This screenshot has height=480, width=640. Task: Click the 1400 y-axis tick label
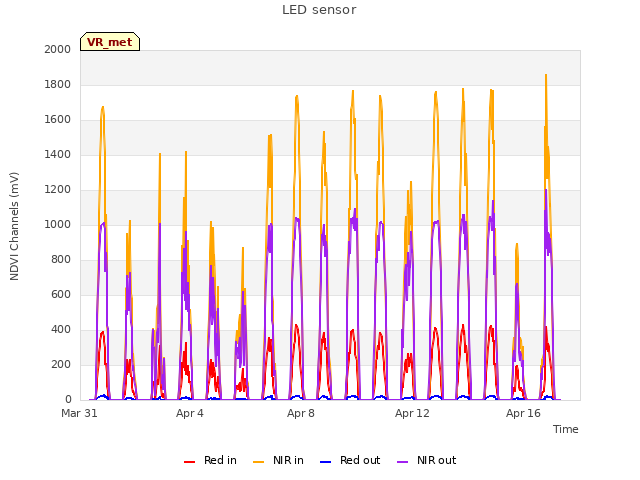click(x=58, y=154)
